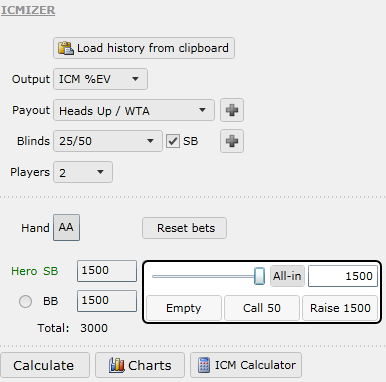This screenshot has width=386, height=382.
Task: Select the BB radio button
Action: [25, 301]
